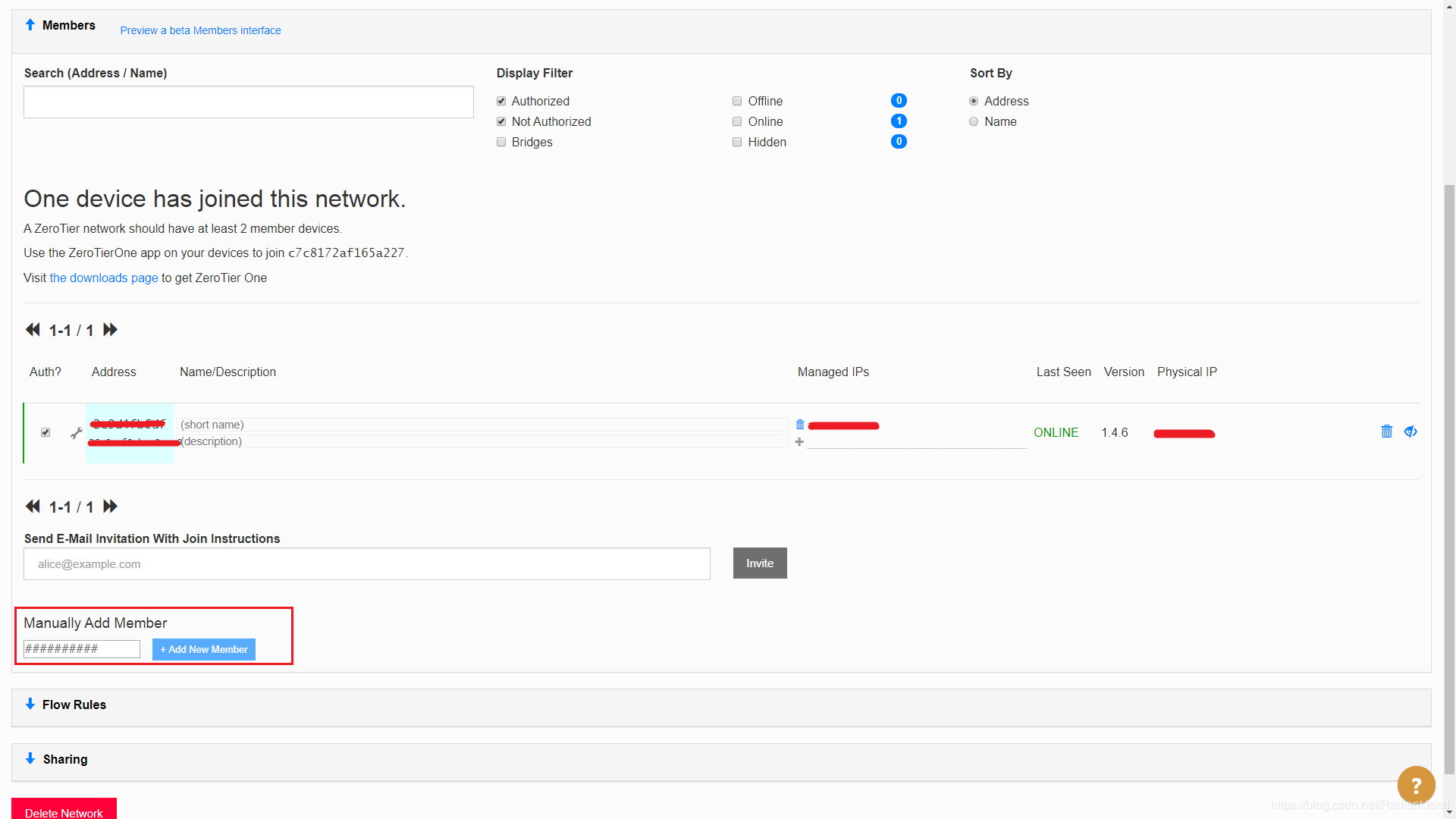
Task: Click the bottom pagination fast-forward arrows
Action: click(109, 506)
